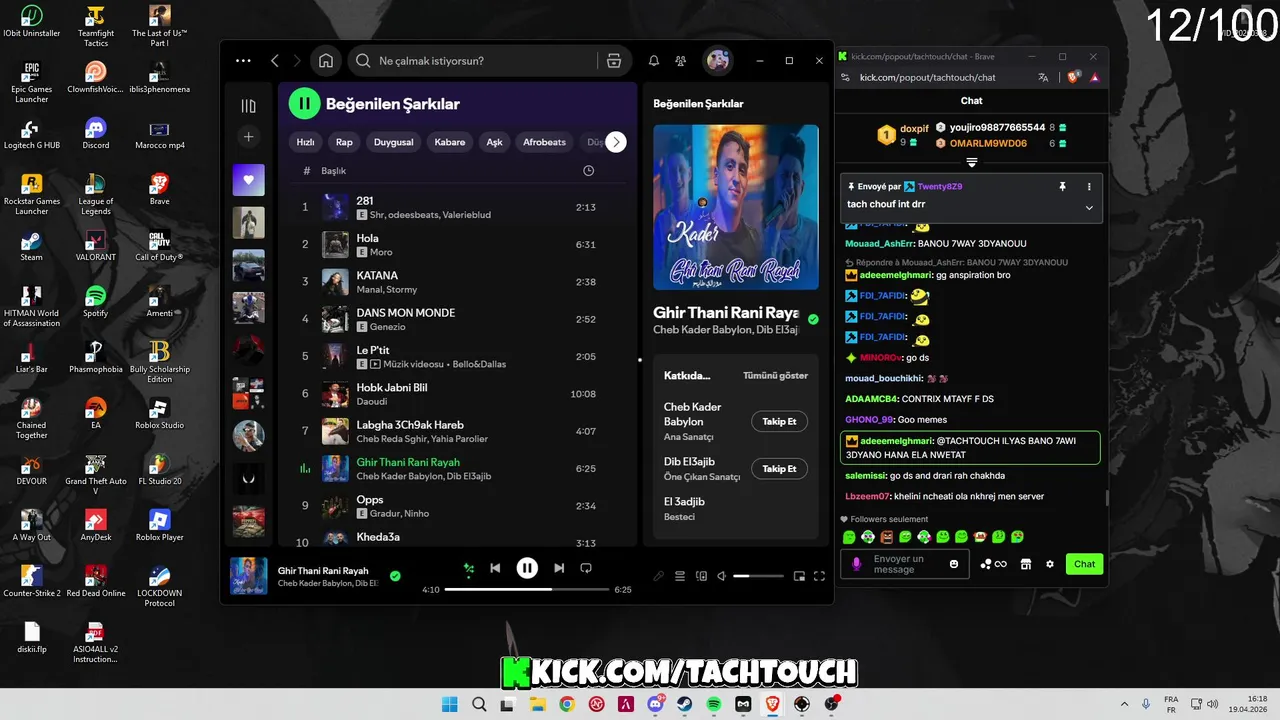Screen dimensions: 1280x720
Task: Sort by duration clock header
Action: click(588, 171)
